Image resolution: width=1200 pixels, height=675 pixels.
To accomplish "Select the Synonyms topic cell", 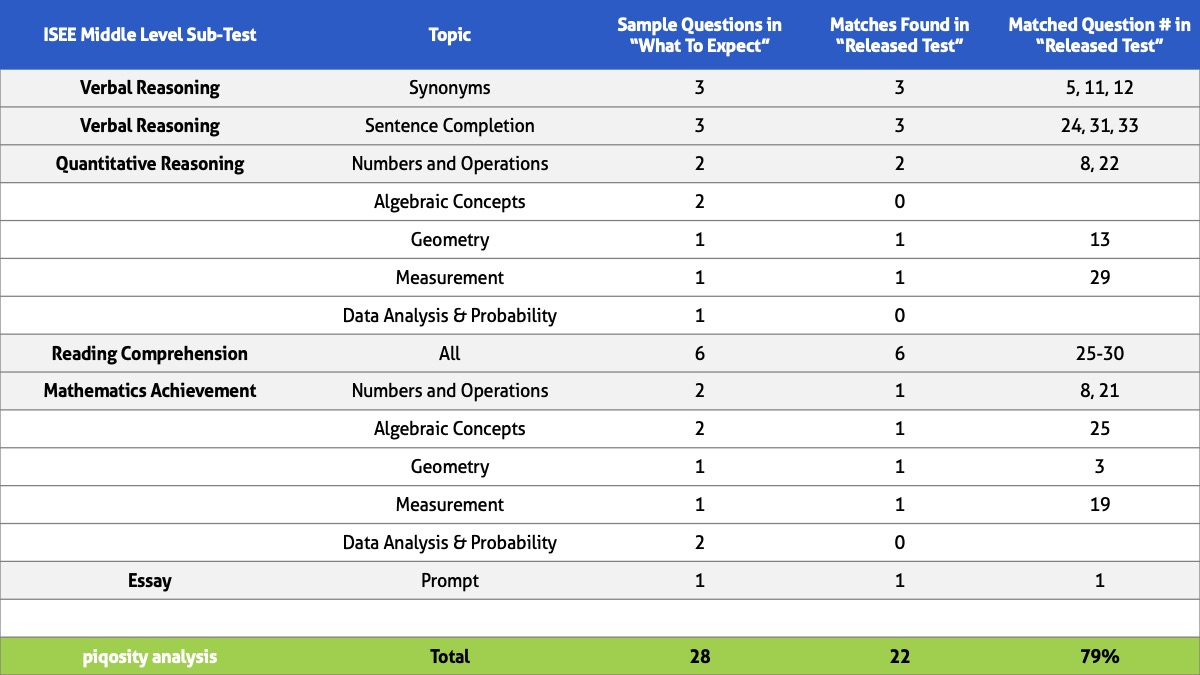I will (450, 88).
